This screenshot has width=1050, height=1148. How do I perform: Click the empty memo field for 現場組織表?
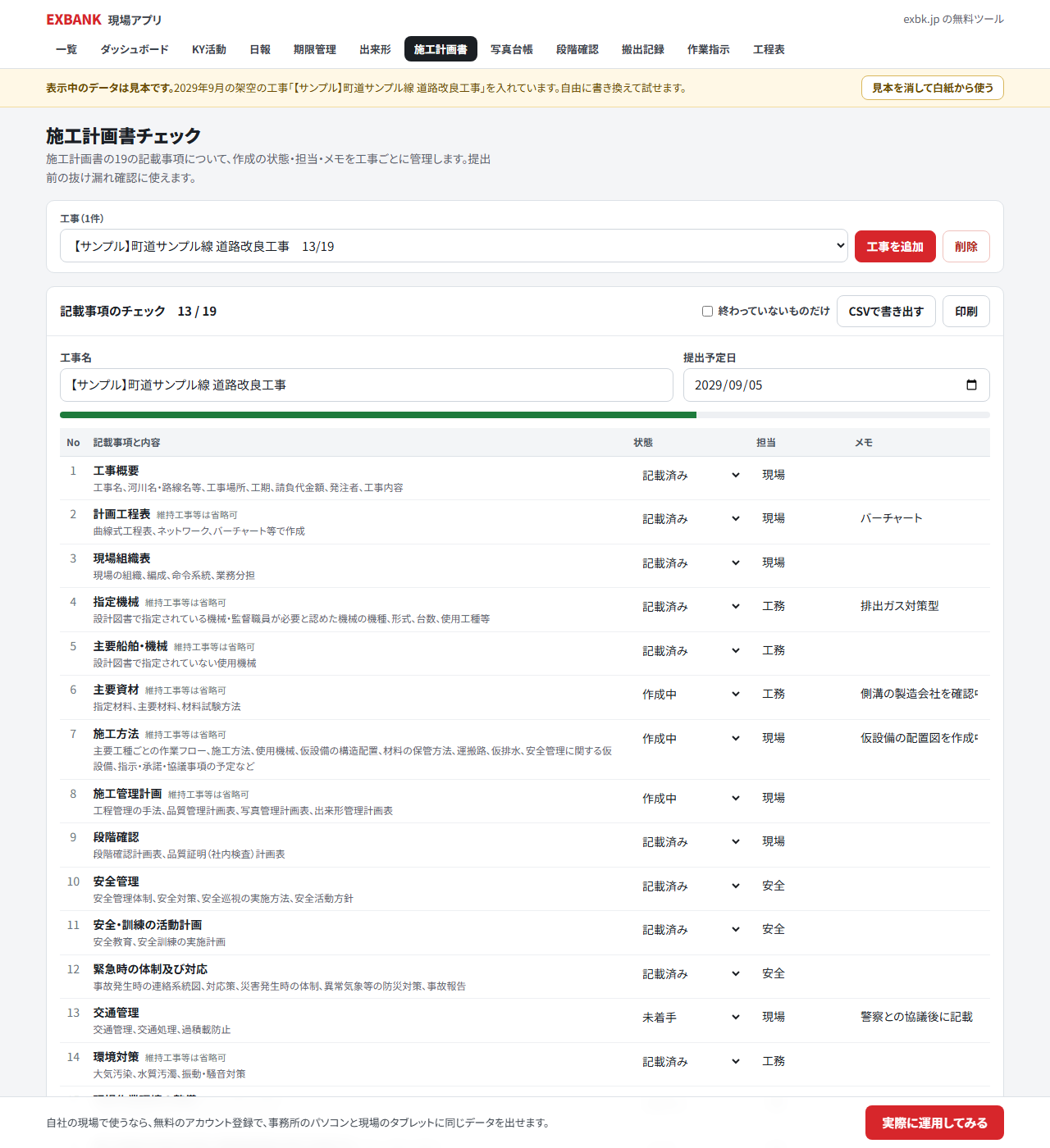click(x=919, y=563)
